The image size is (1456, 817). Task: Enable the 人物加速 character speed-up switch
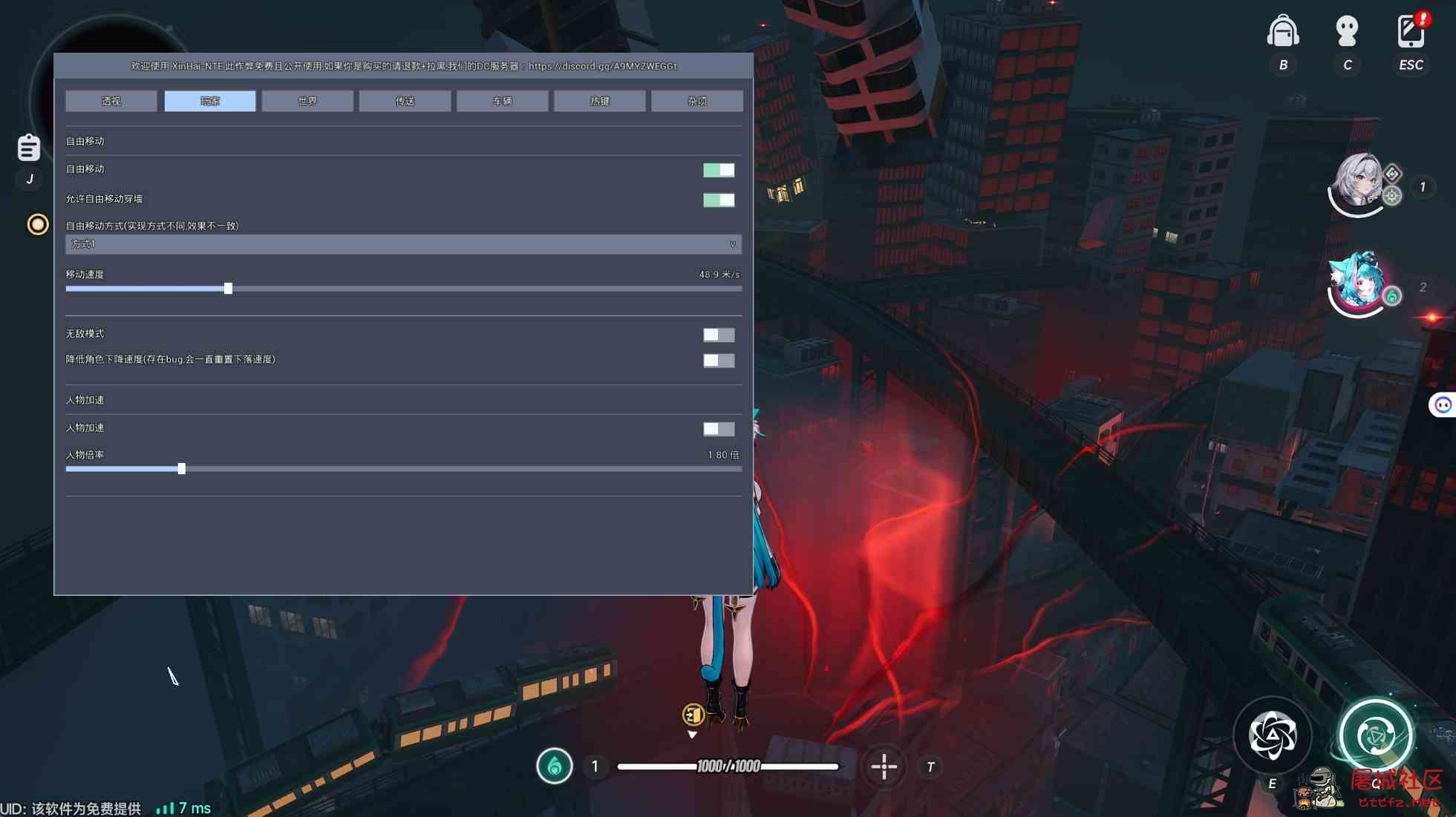719,429
